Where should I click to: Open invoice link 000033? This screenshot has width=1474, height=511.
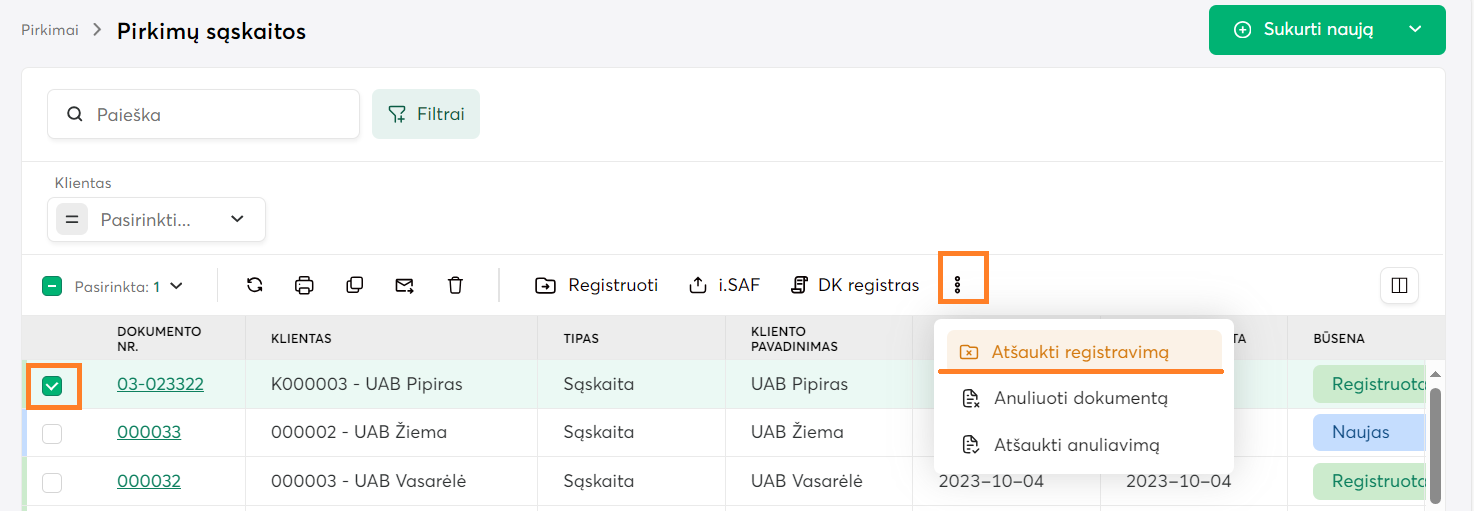click(149, 432)
